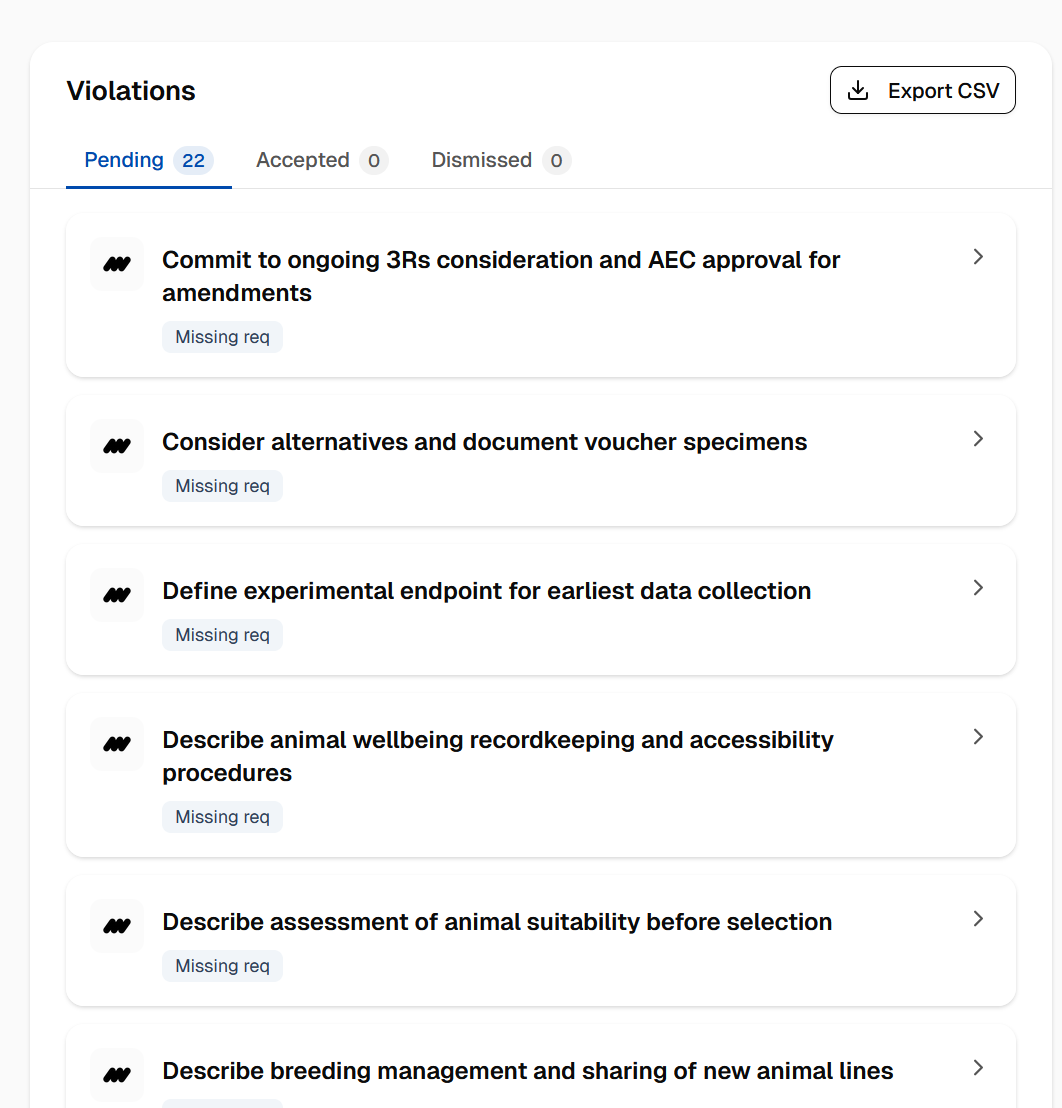Open chevron for 'Describe assessment of animal suitability'
The width and height of the screenshot is (1062, 1108).
[978, 919]
